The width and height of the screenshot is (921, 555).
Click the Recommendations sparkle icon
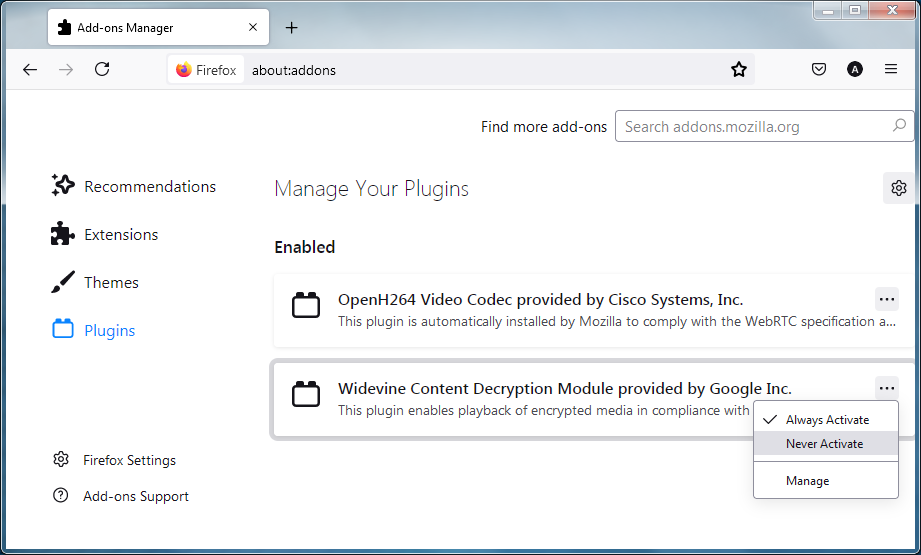(63, 186)
